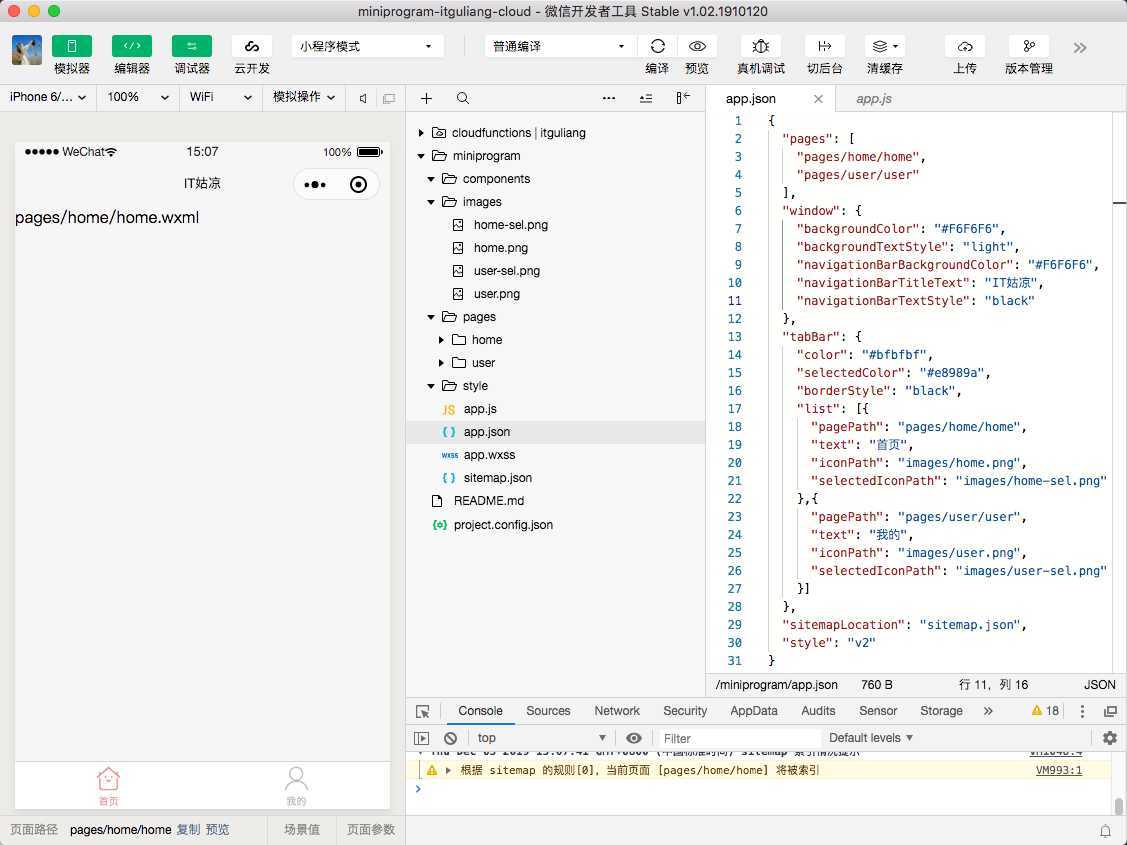1127x845 pixels.
Task: Select device model iPhone 6 dropdown
Action: (47, 97)
